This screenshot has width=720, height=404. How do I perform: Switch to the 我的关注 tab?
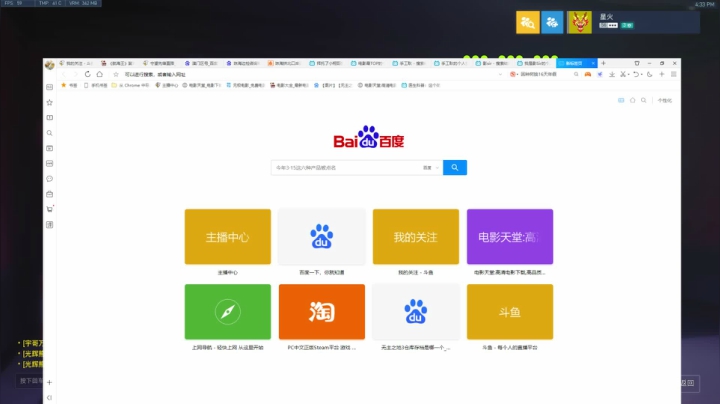(76, 63)
